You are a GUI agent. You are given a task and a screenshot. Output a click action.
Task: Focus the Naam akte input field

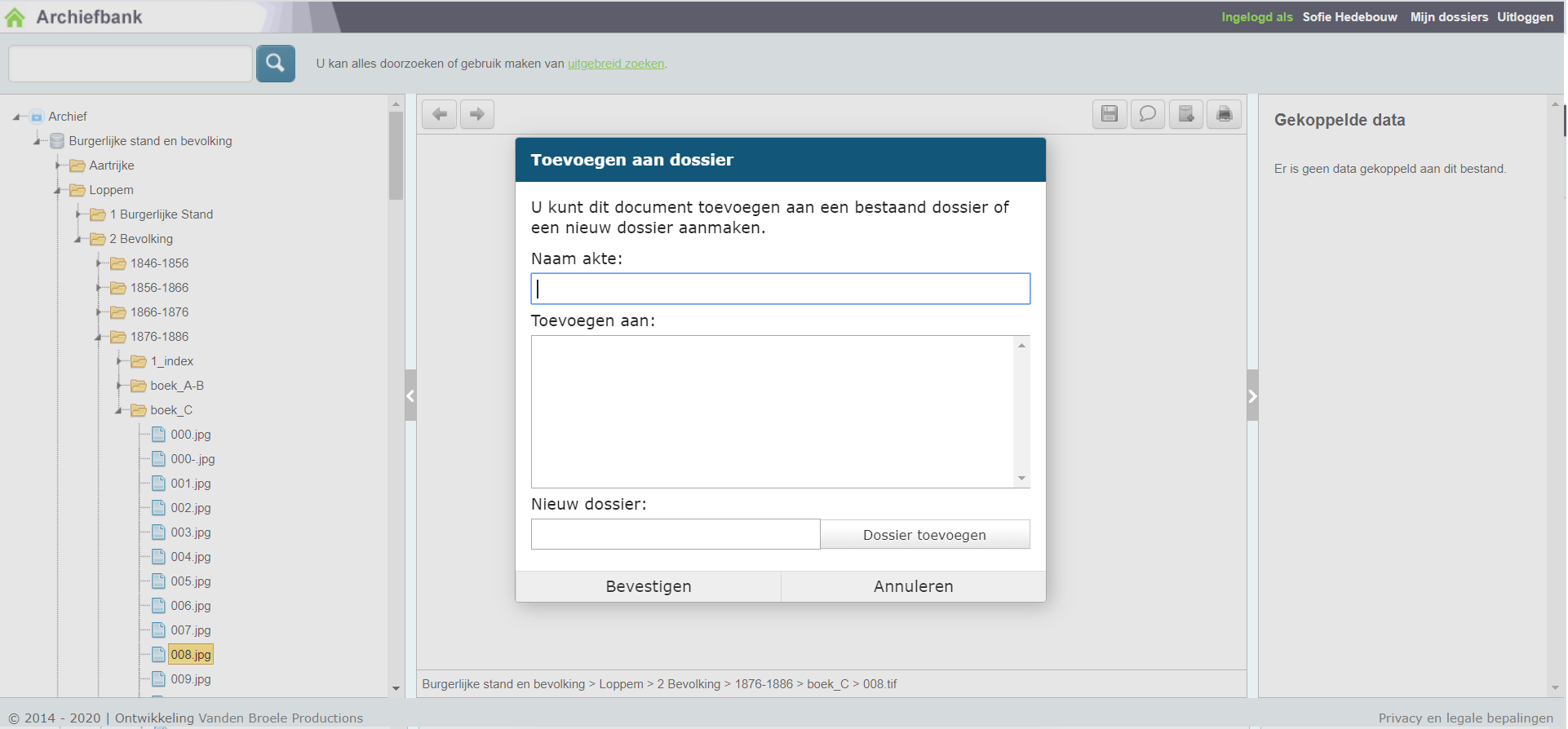(781, 289)
